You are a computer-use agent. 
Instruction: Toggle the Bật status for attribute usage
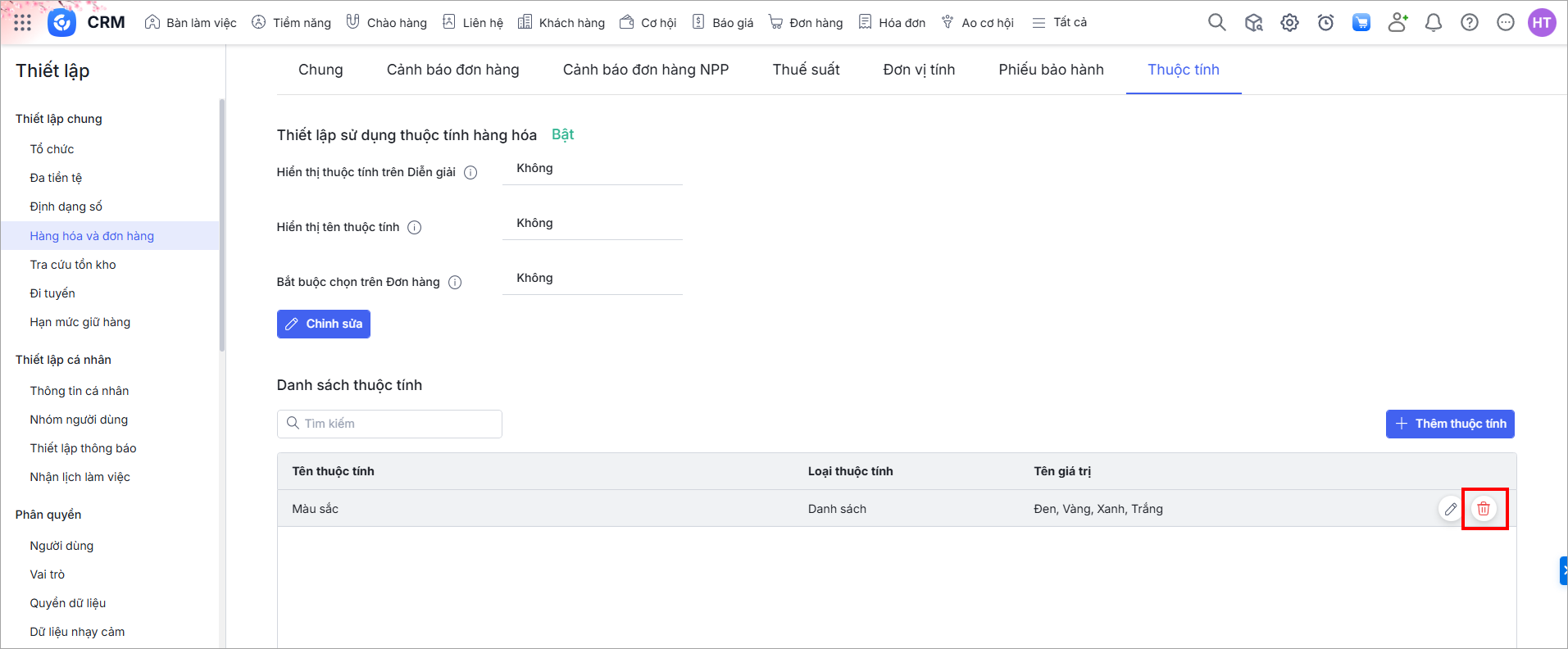coord(562,134)
